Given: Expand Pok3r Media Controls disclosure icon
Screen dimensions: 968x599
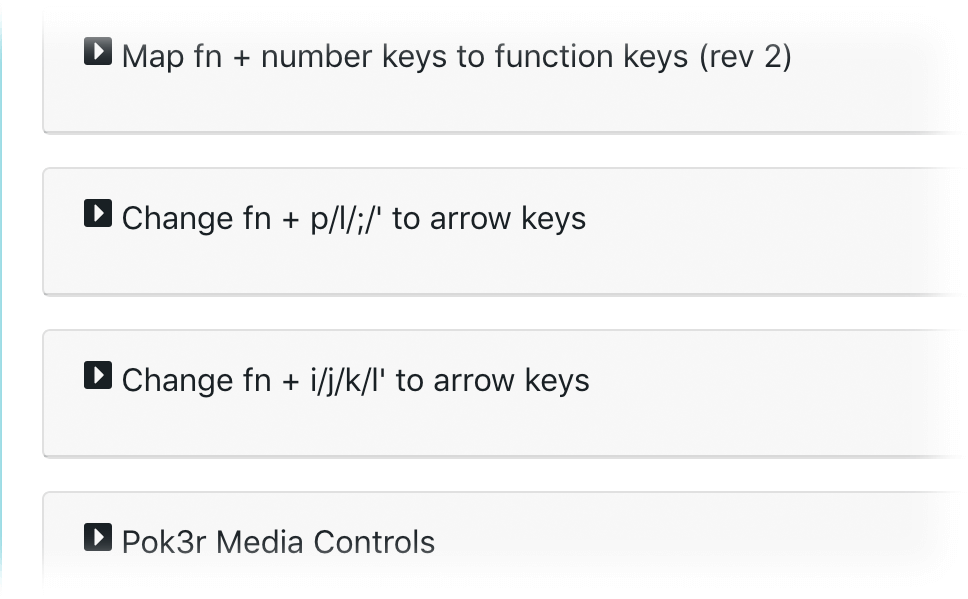Looking at the screenshot, I should point(98,537).
